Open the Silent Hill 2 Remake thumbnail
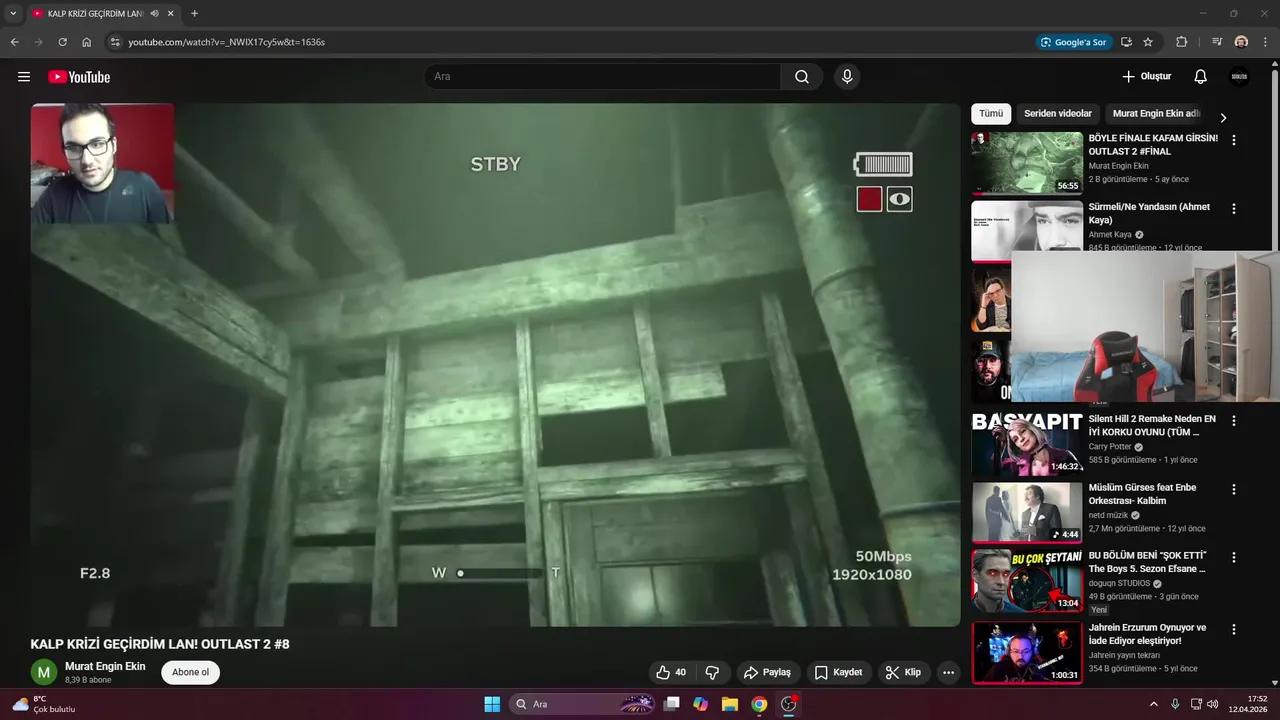Screen dimensions: 1280x720 (1027, 444)
